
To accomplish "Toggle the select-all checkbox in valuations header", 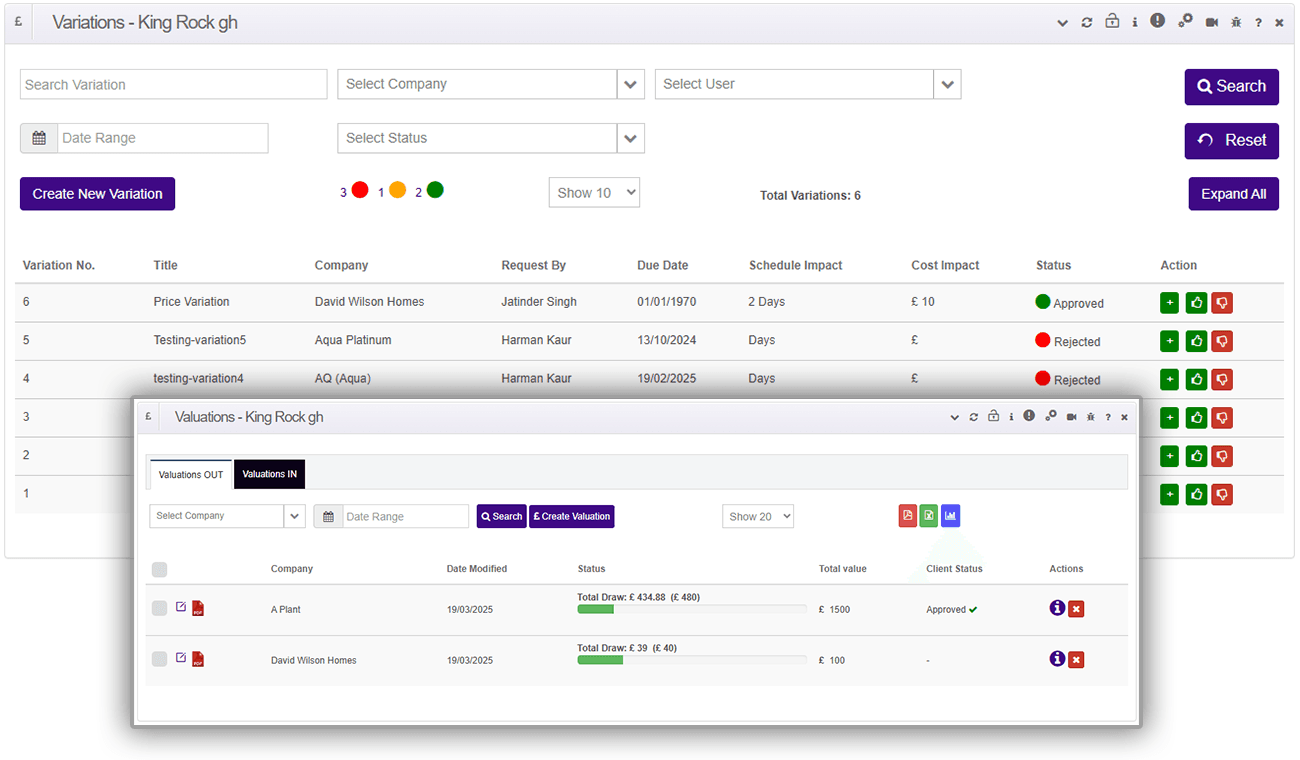I will [160, 569].
